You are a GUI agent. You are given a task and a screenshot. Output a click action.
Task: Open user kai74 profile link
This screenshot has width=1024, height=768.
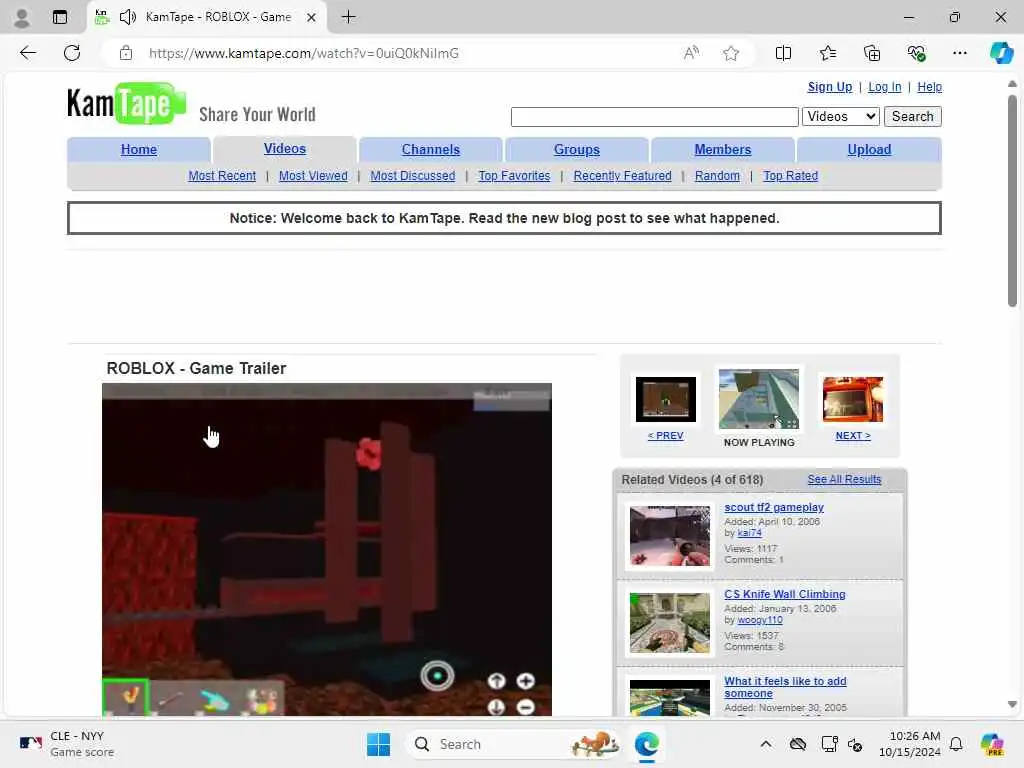point(749,533)
